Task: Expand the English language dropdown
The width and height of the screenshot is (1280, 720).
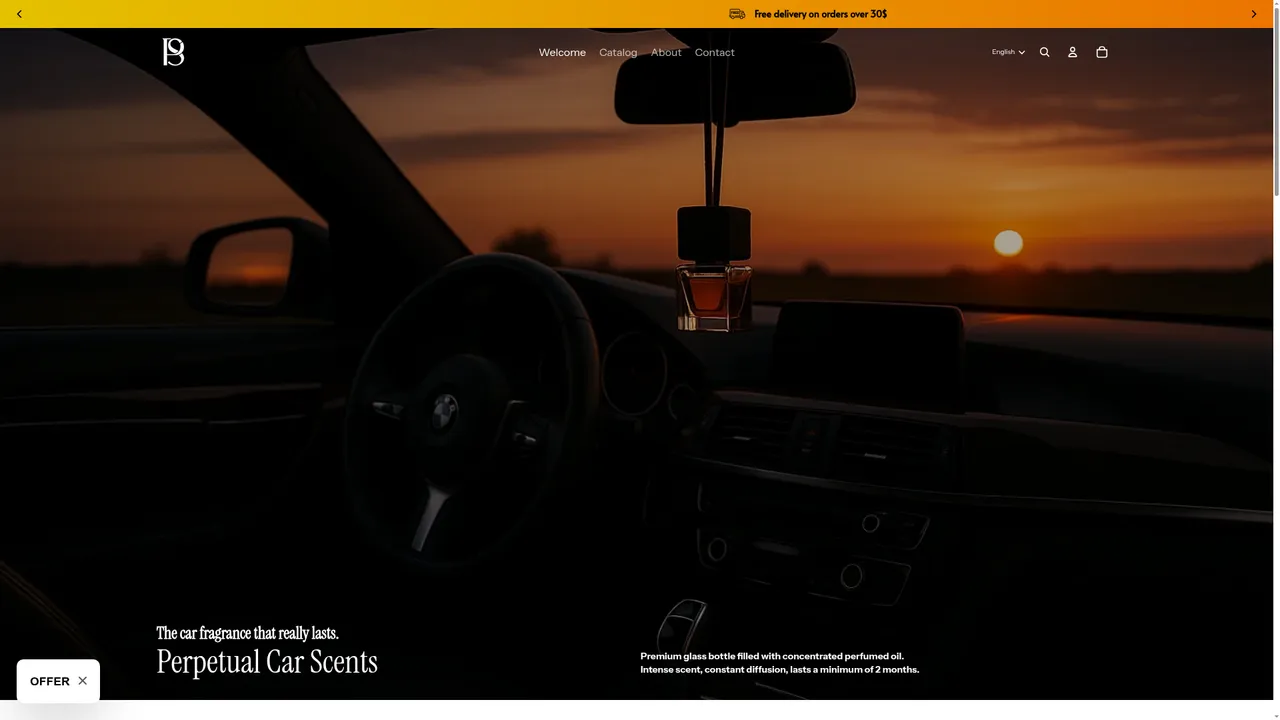Action: (x=1008, y=52)
